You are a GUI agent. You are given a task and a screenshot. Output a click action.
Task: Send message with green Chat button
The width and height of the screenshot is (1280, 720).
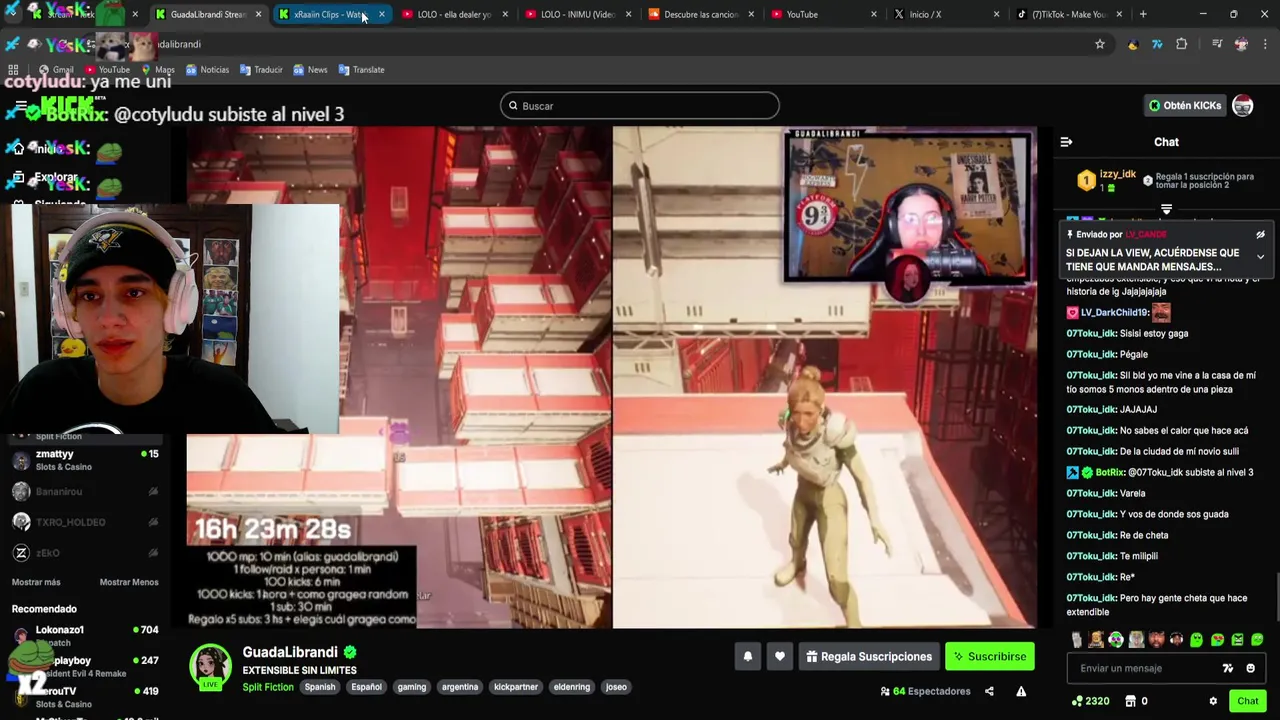click(x=1247, y=701)
